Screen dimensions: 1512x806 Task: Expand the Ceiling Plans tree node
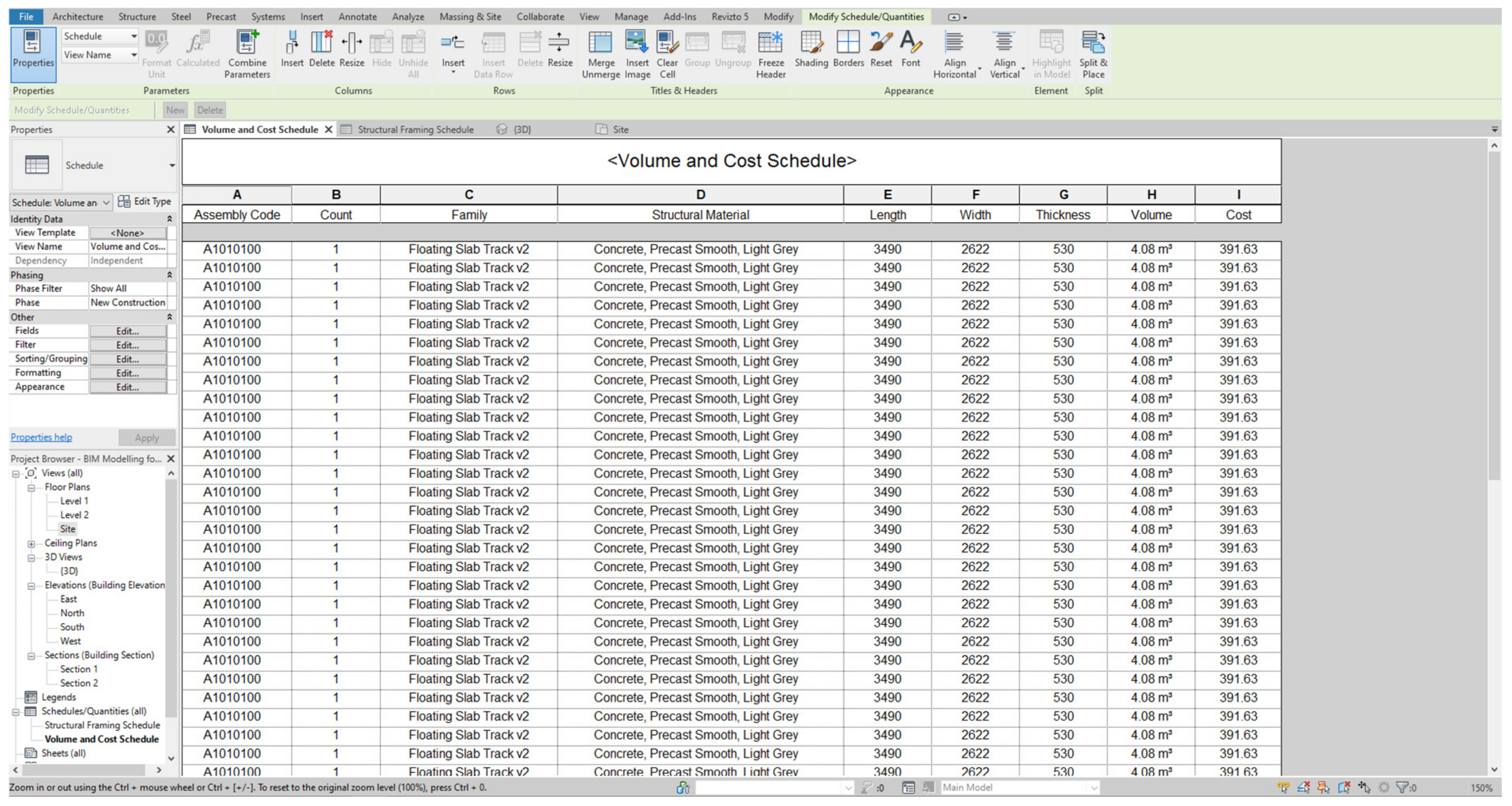(31, 544)
